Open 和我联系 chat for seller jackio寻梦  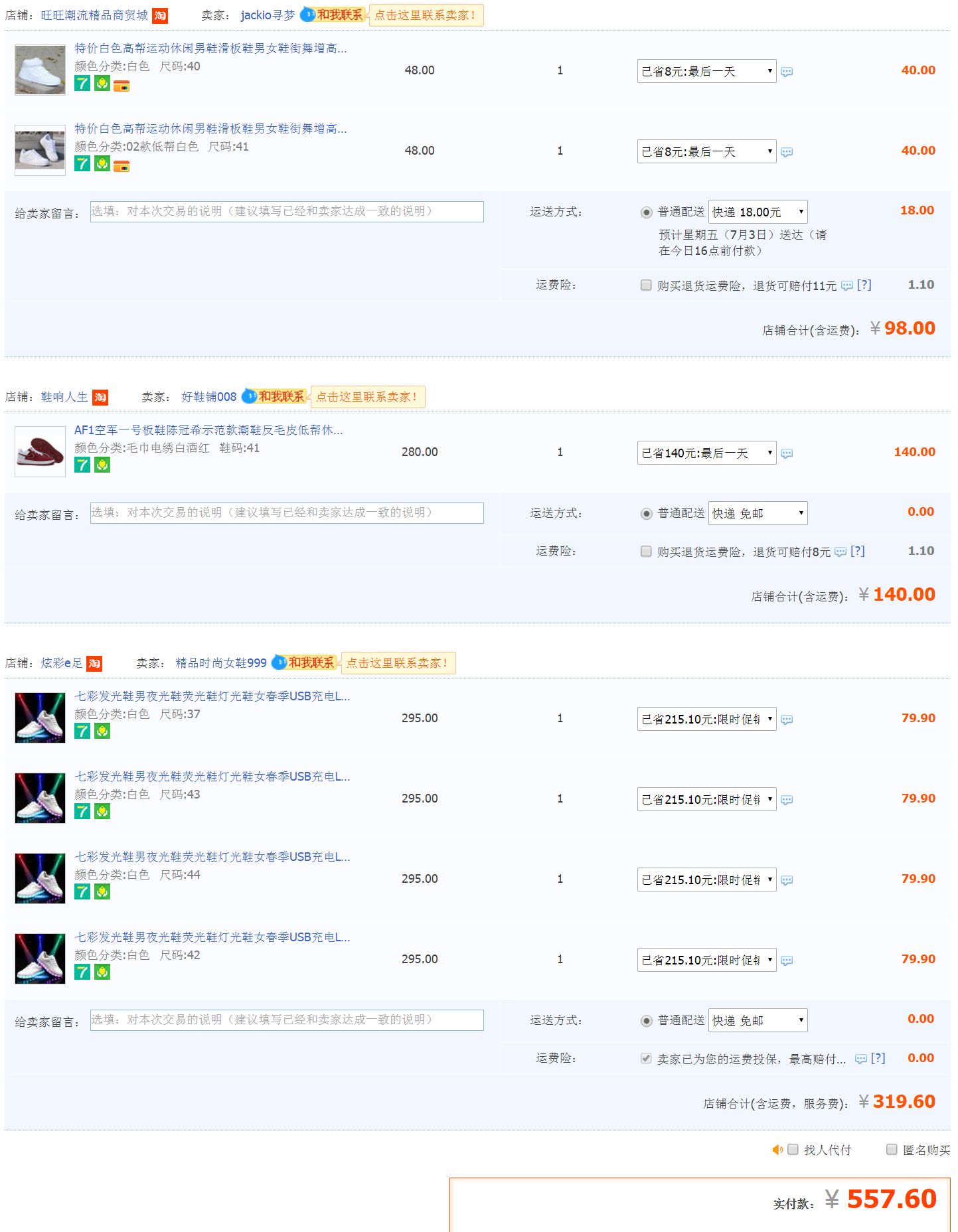(x=332, y=15)
